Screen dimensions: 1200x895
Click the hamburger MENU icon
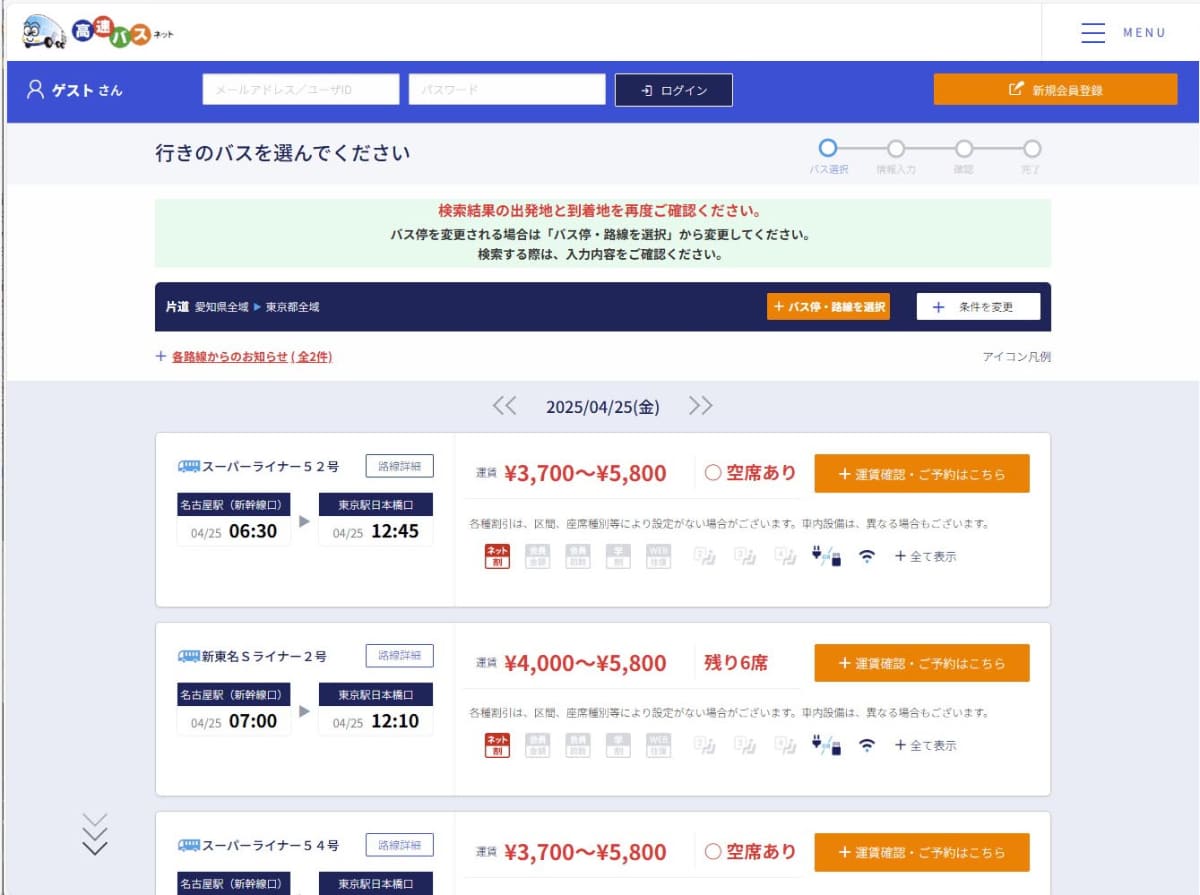pyautogui.click(x=1093, y=31)
